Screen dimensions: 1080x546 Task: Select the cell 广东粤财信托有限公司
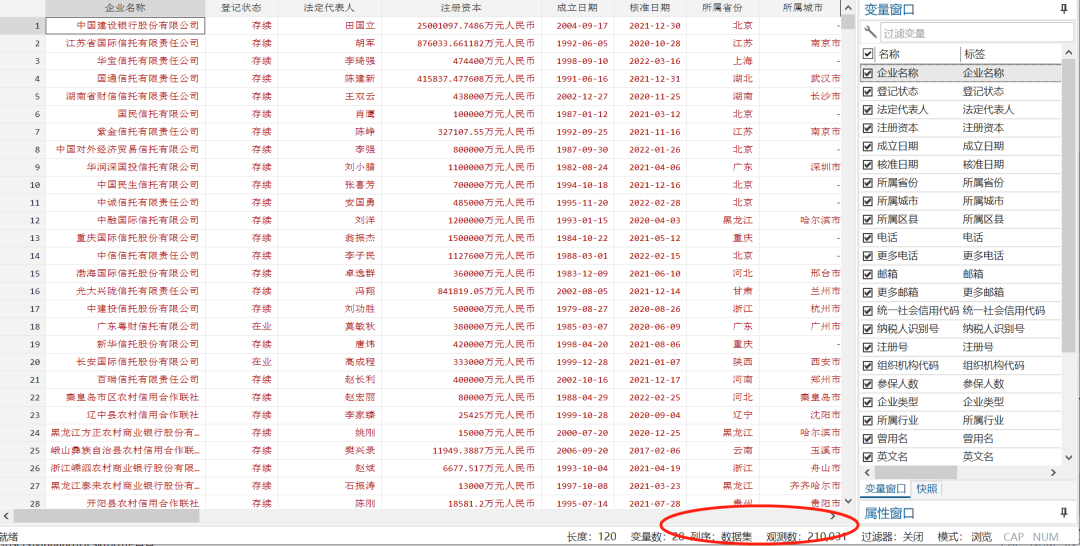[125, 326]
